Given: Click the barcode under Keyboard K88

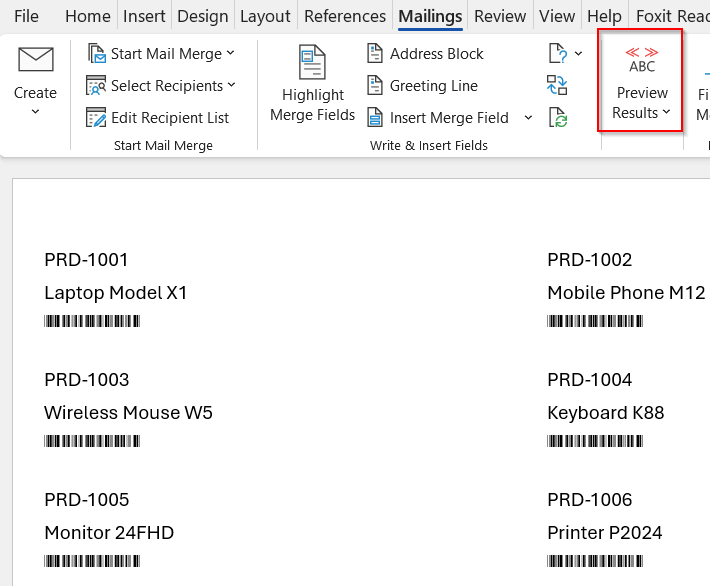Looking at the screenshot, I should (595, 441).
